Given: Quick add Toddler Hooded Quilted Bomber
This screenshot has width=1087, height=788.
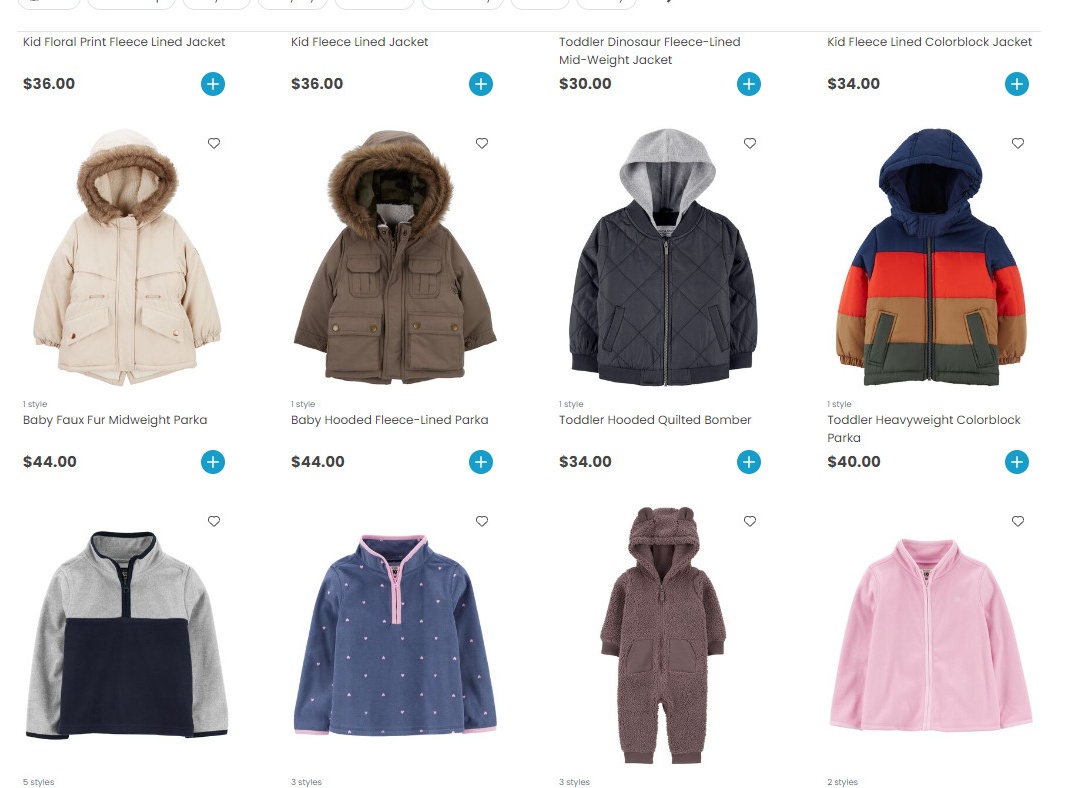Looking at the screenshot, I should 749,462.
